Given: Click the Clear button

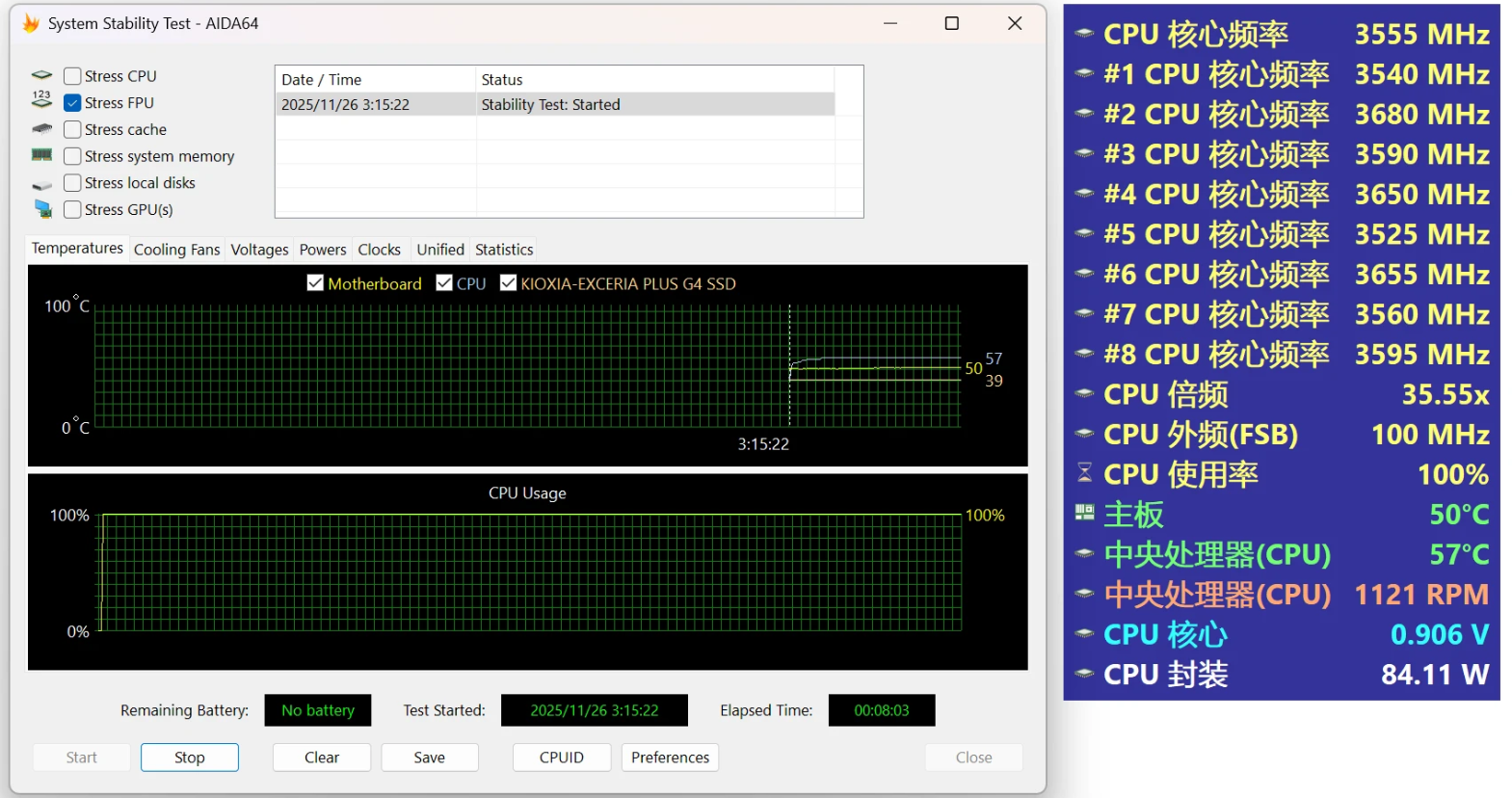Looking at the screenshot, I should (x=322, y=758).
